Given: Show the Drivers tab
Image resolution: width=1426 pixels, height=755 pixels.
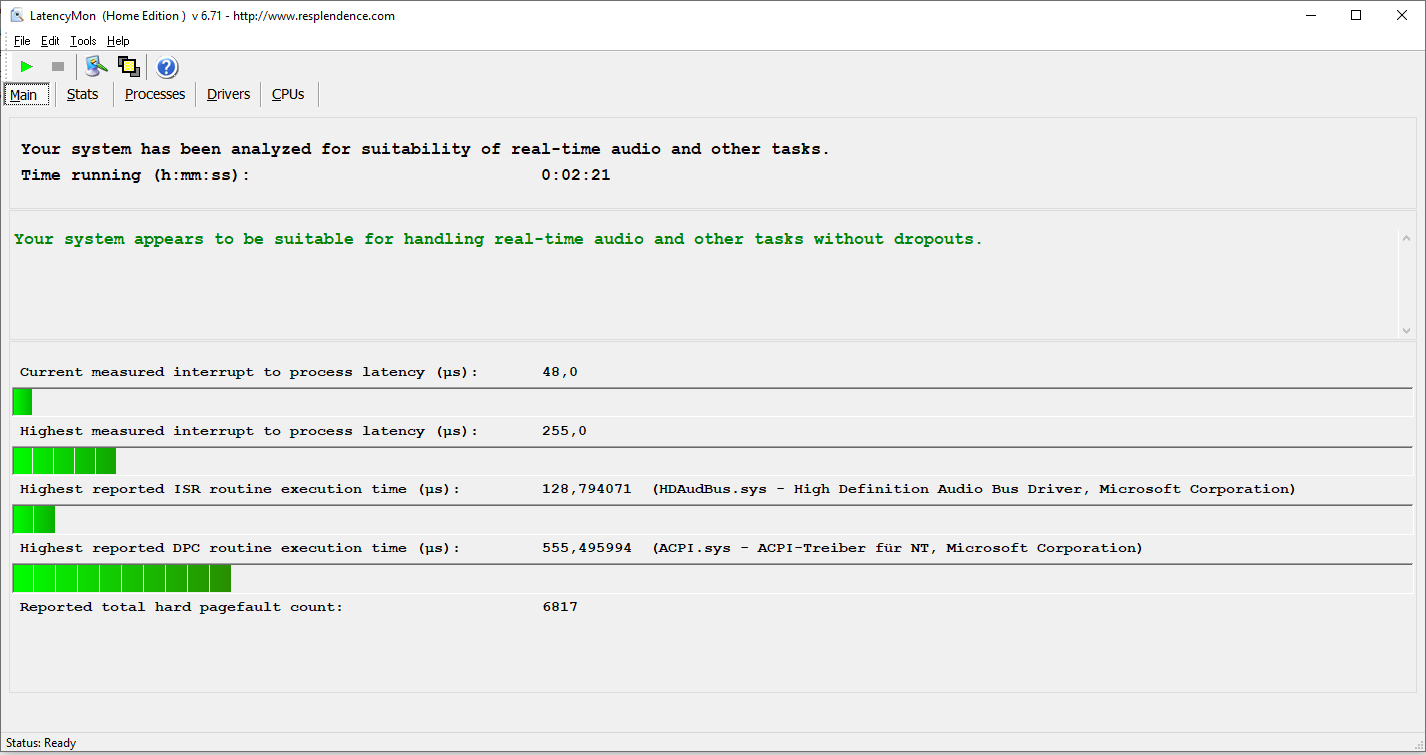Looking at the screenshot, I should 228,94.
